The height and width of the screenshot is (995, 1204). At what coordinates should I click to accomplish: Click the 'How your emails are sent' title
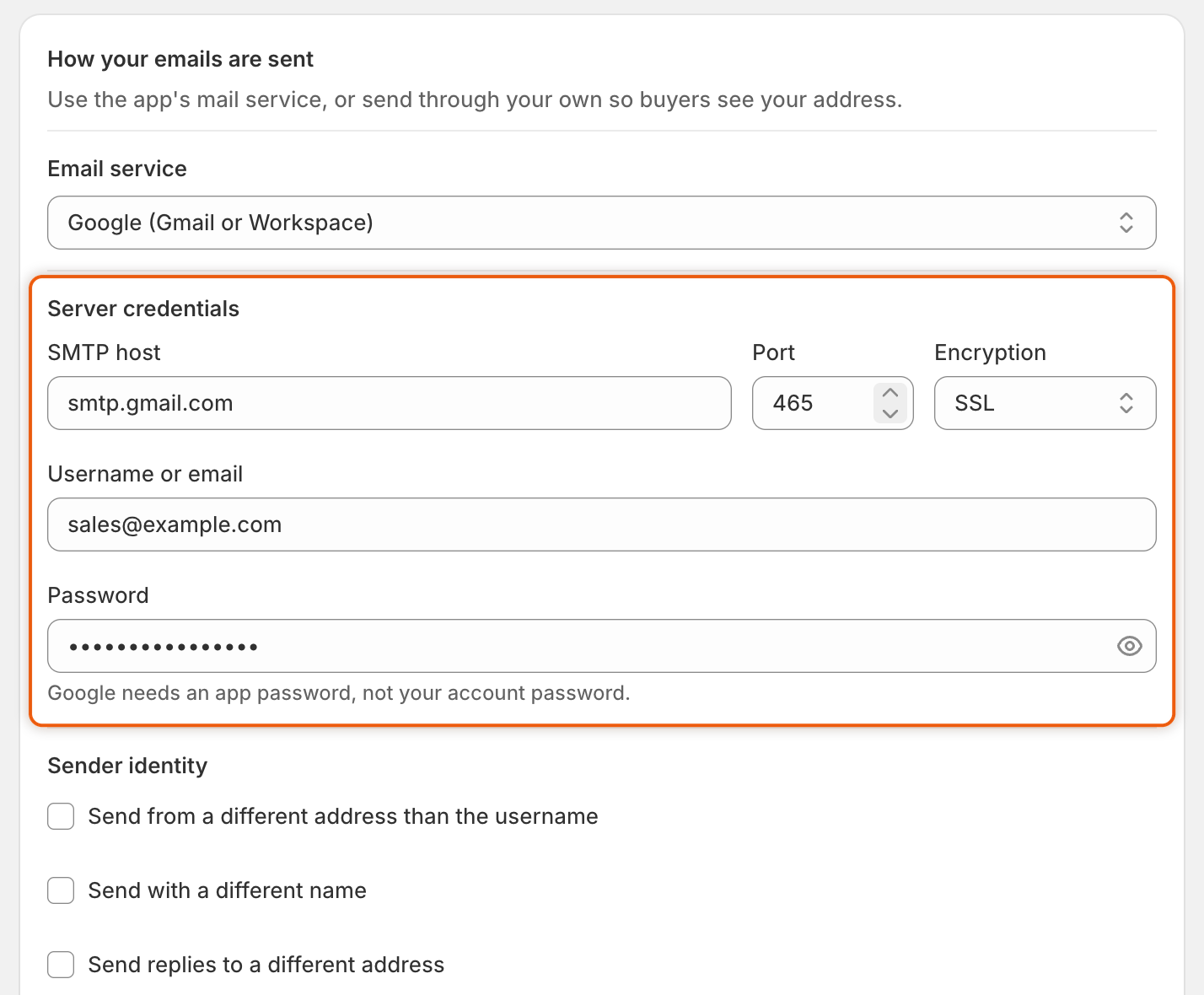pyautogui.click(x=180, y=59)
